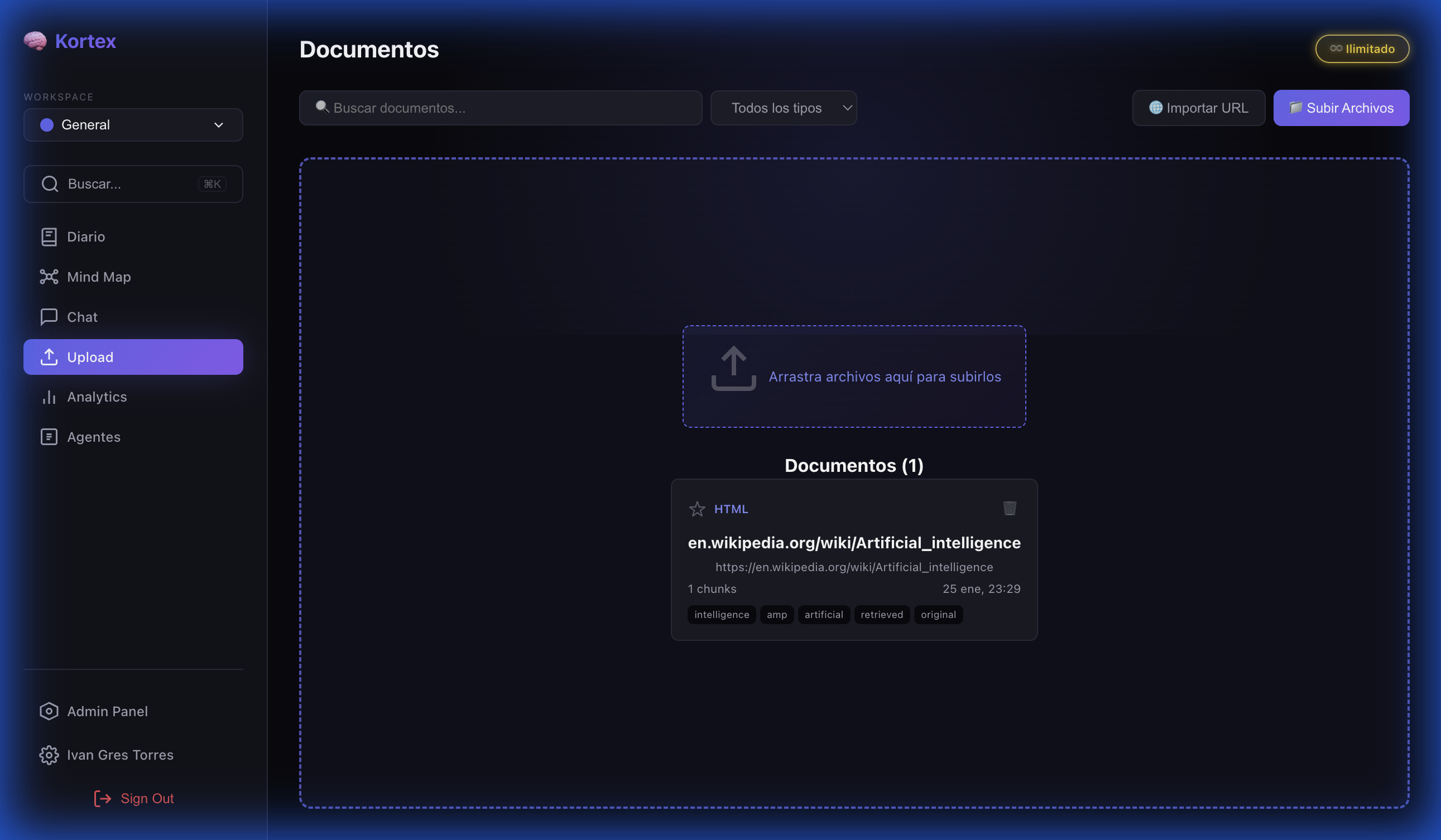This screenshot has width=1441, height=840.
Task: Open Agentes via its document icon
Action: click(x=49, y=437)
